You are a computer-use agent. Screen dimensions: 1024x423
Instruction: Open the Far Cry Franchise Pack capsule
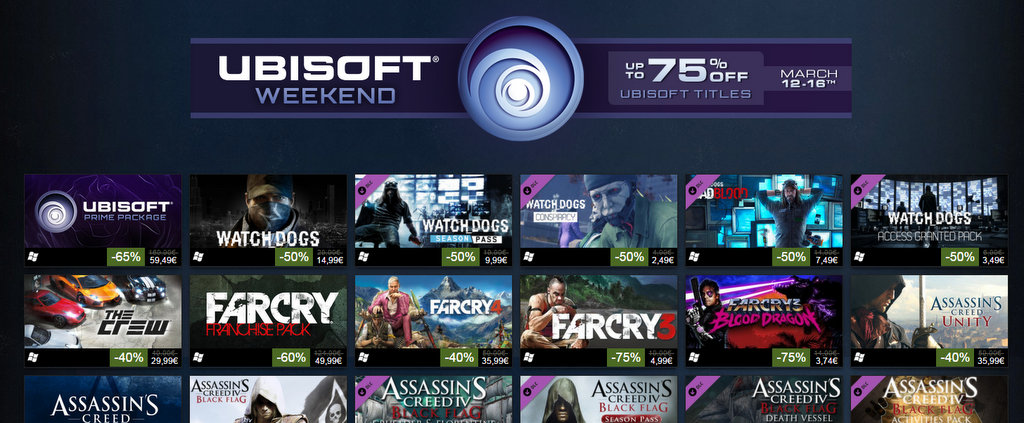tap(268, 311)
